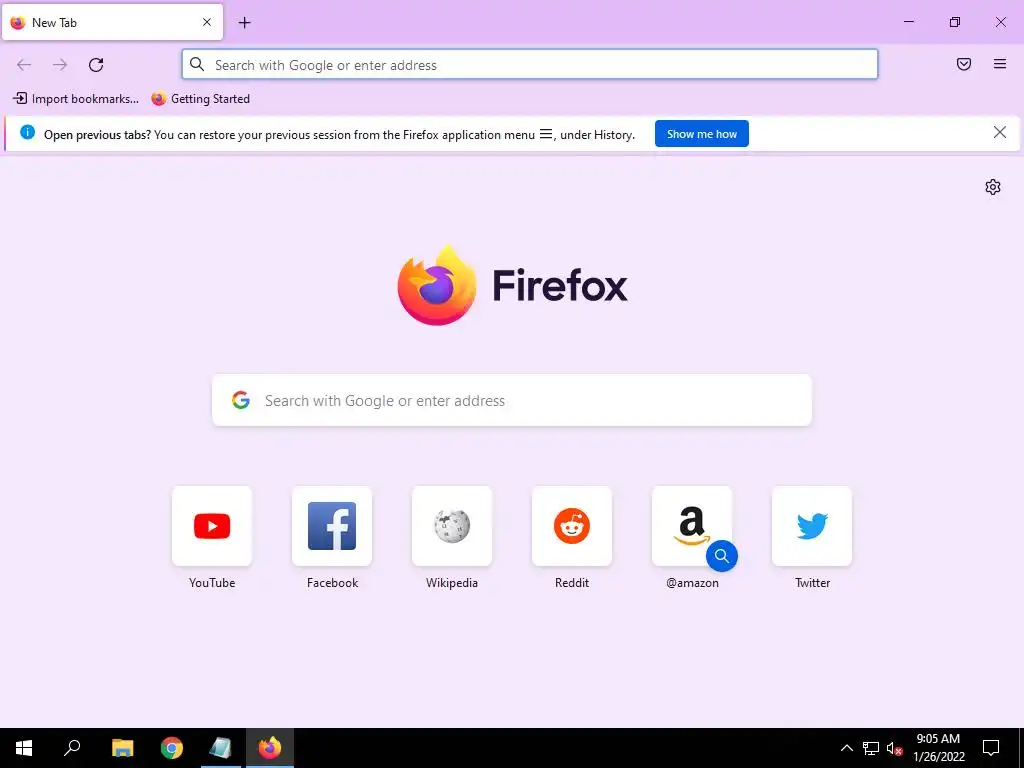Screen dimensions: 1024x768
Task: Click Firefox icon in taskbar
Action: point(270,748)
